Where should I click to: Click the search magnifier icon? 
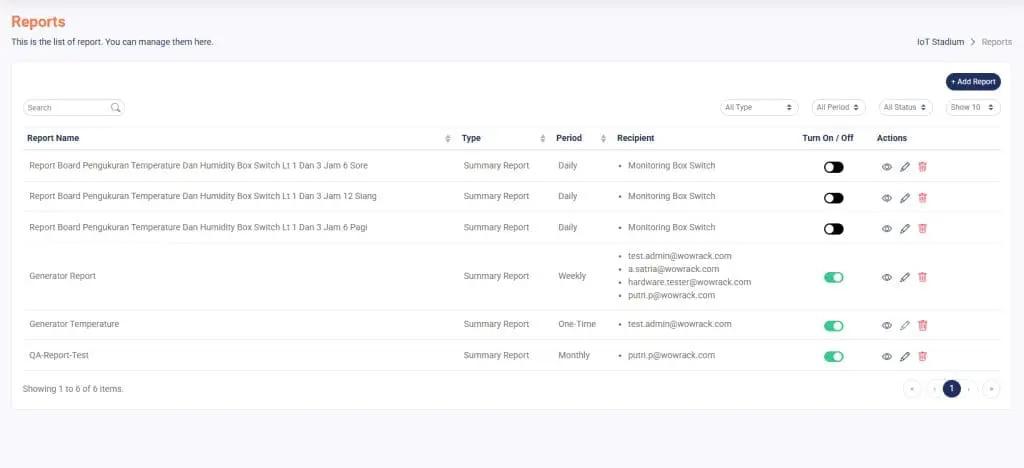[116, 108]
